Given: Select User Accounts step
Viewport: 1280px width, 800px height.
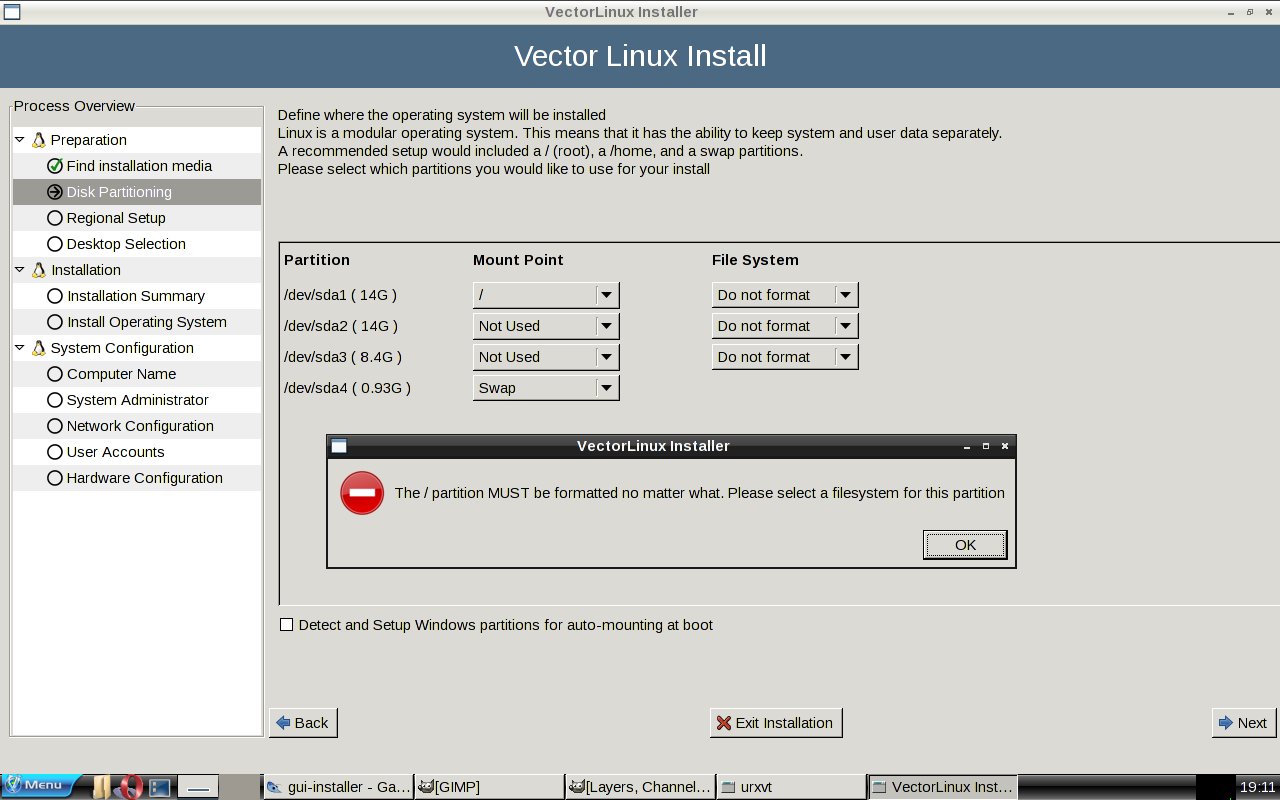Looking at the screenshot, I should coord(137,452).
